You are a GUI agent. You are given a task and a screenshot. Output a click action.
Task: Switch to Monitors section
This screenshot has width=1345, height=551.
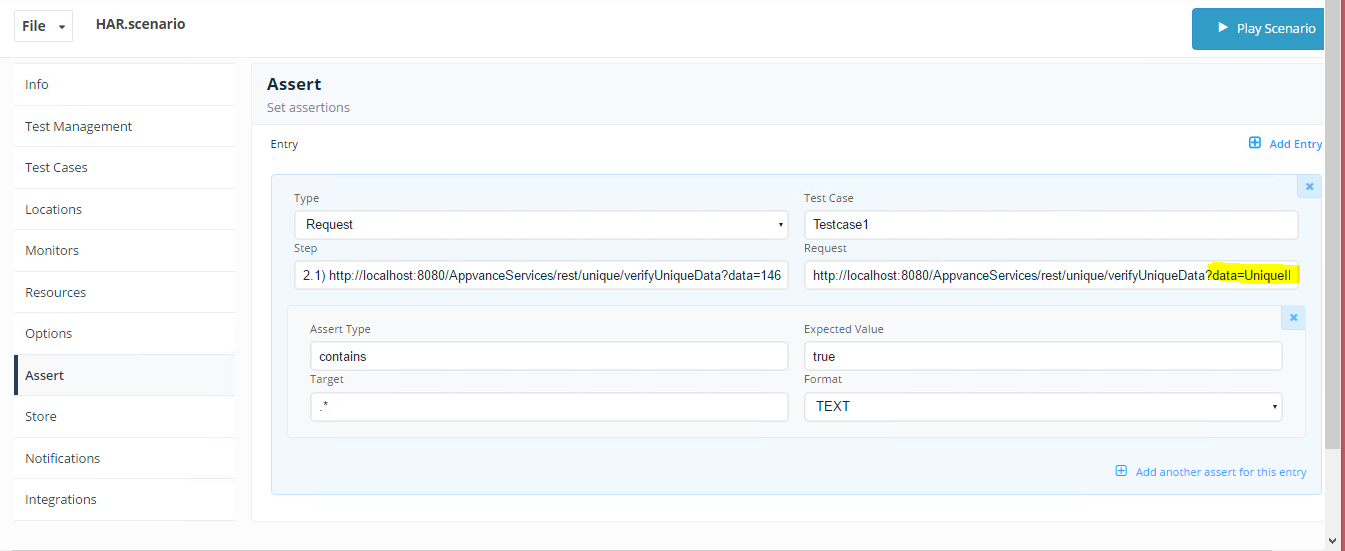click(x=124, y=250)
